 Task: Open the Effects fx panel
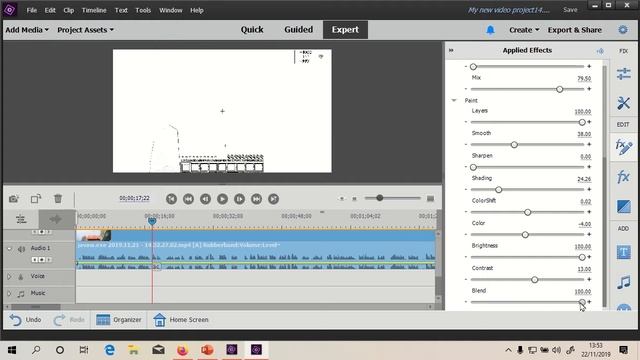[x=624, y=177]
